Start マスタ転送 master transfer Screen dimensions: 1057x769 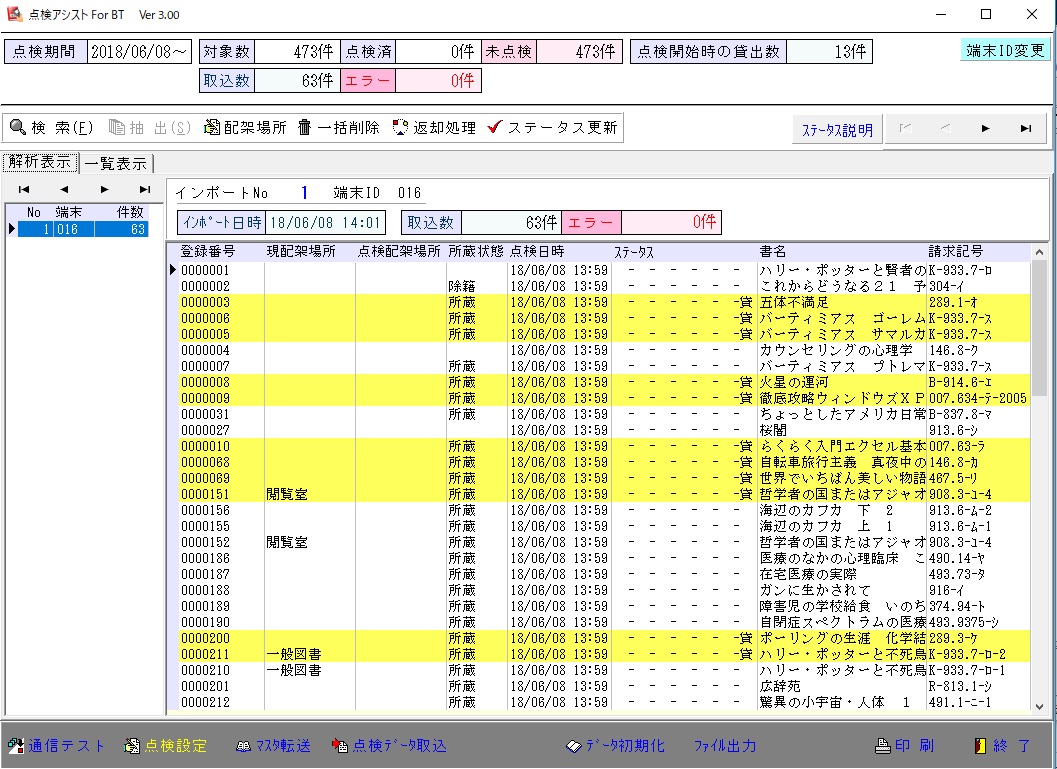point(273,745)
